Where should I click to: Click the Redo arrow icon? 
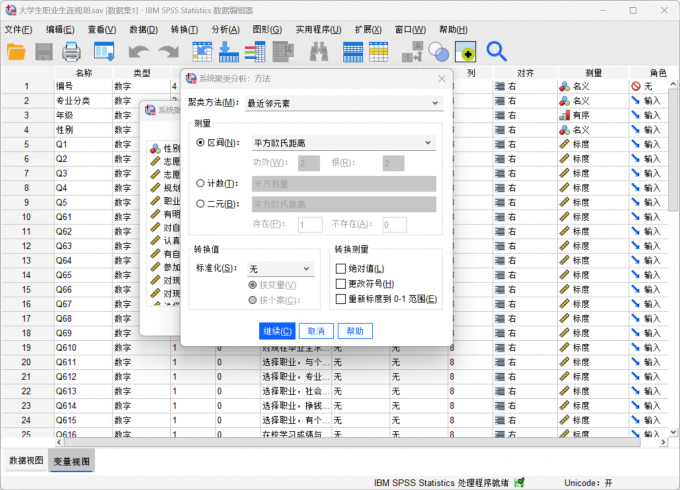pyautogui.click(x=169, y=52)
